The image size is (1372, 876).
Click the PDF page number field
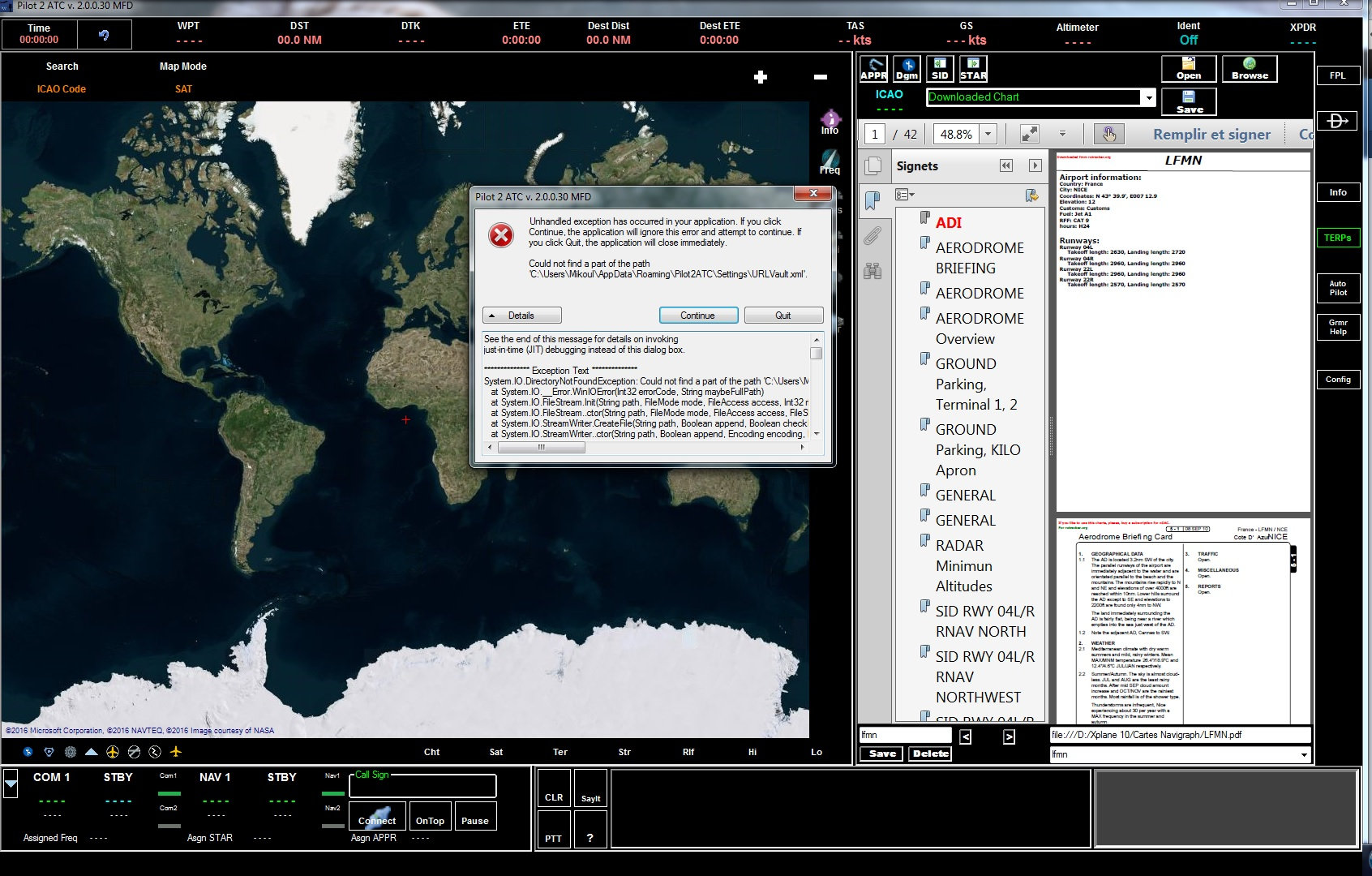tap(874, 135)
